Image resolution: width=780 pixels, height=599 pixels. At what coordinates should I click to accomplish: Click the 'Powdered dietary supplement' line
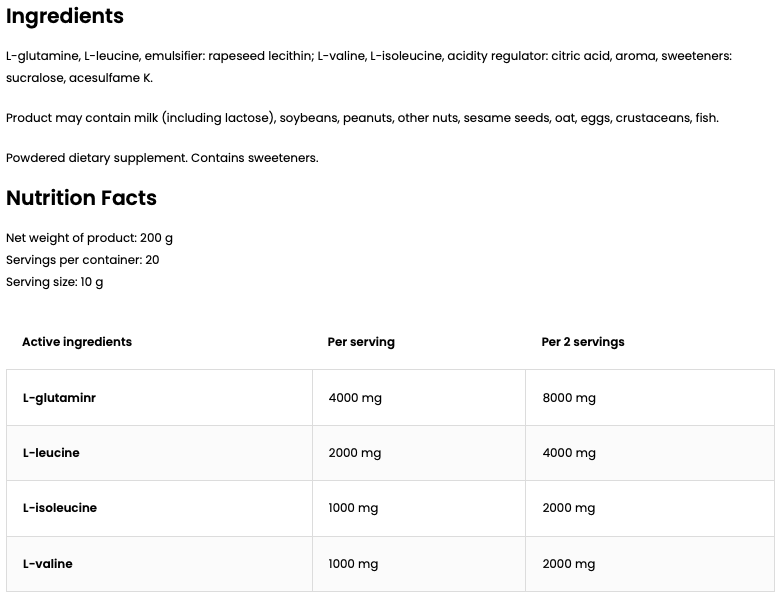pyautogui.click(x=162, y=158)
